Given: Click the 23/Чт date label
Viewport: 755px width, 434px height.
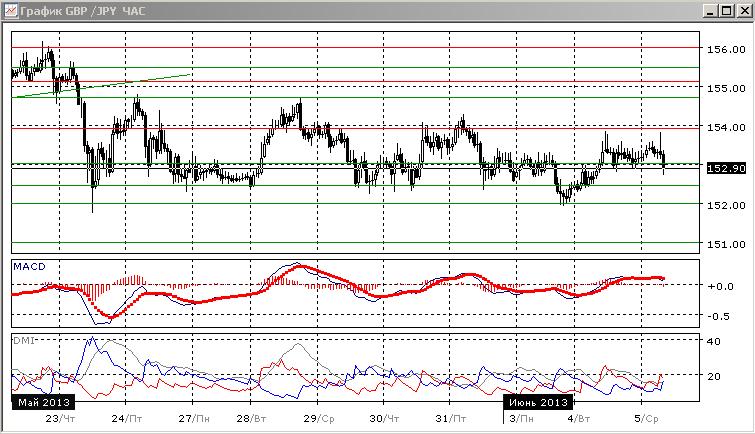Looking at the screenshot, I should 60,419.
